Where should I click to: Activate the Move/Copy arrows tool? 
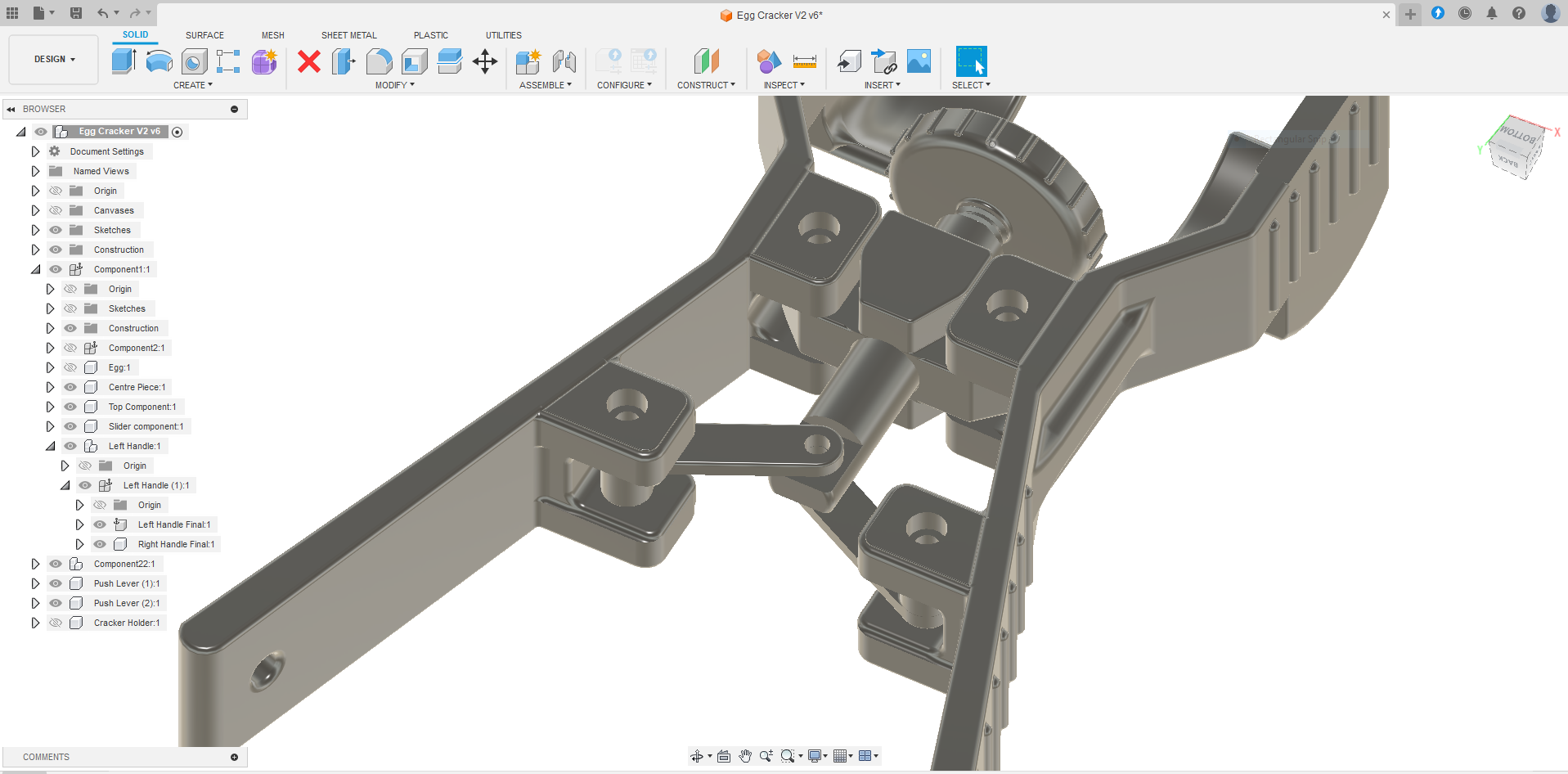pos(485,61)
